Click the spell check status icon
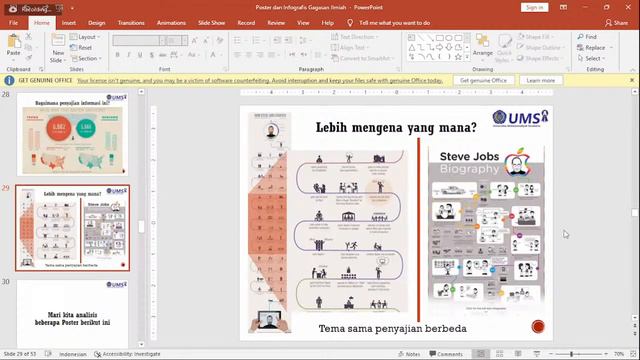 click(48, 354)
